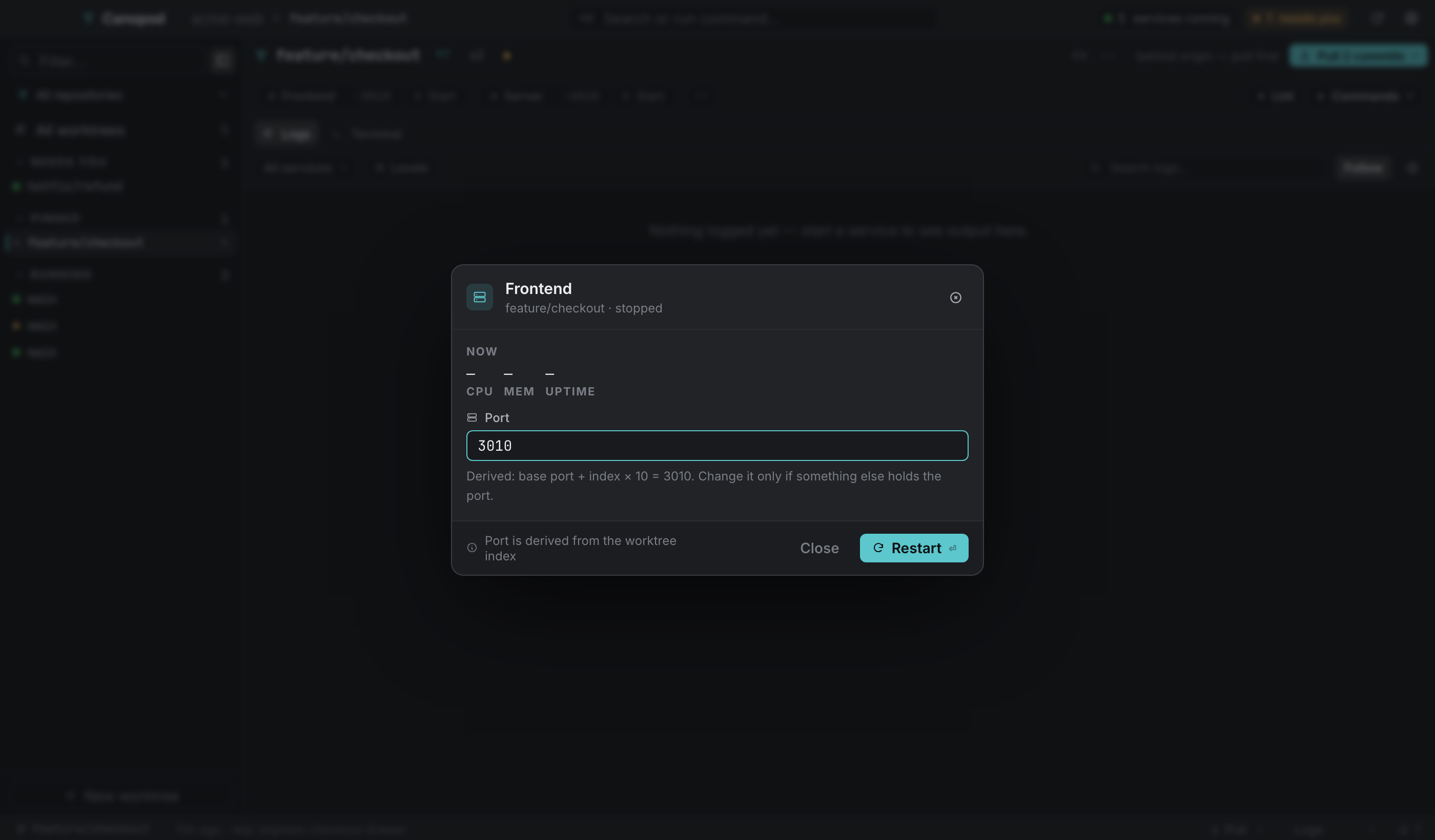Focus the Port input containing 3010
This screenshot has height=840, width=1435.
point(717,446)
